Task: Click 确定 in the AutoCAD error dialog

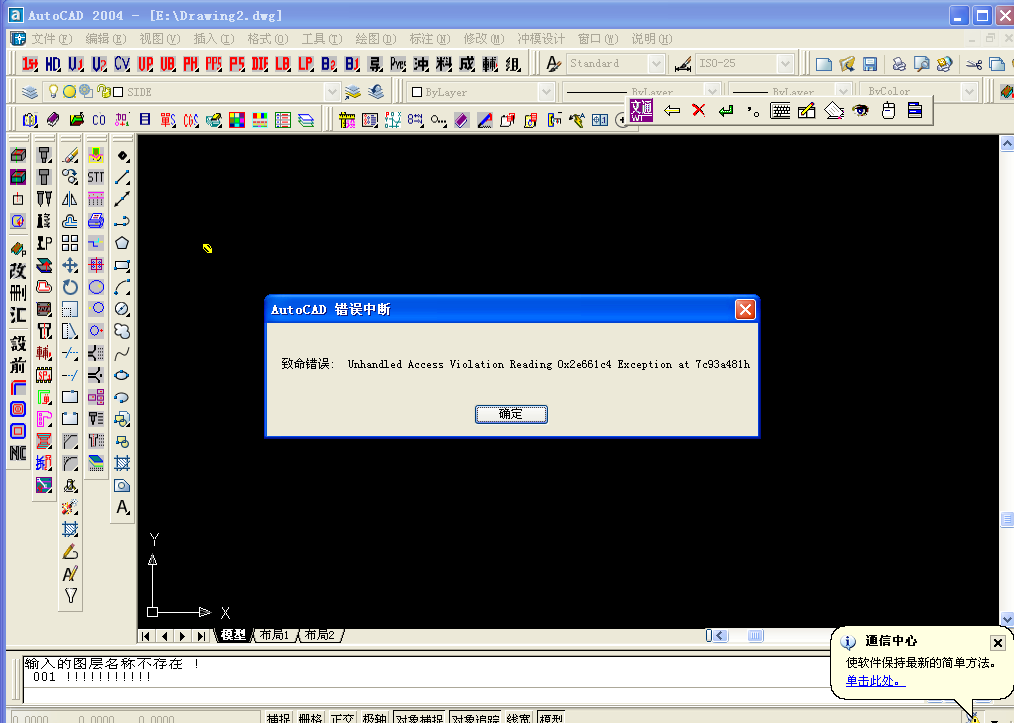Action: coord(511,414)
